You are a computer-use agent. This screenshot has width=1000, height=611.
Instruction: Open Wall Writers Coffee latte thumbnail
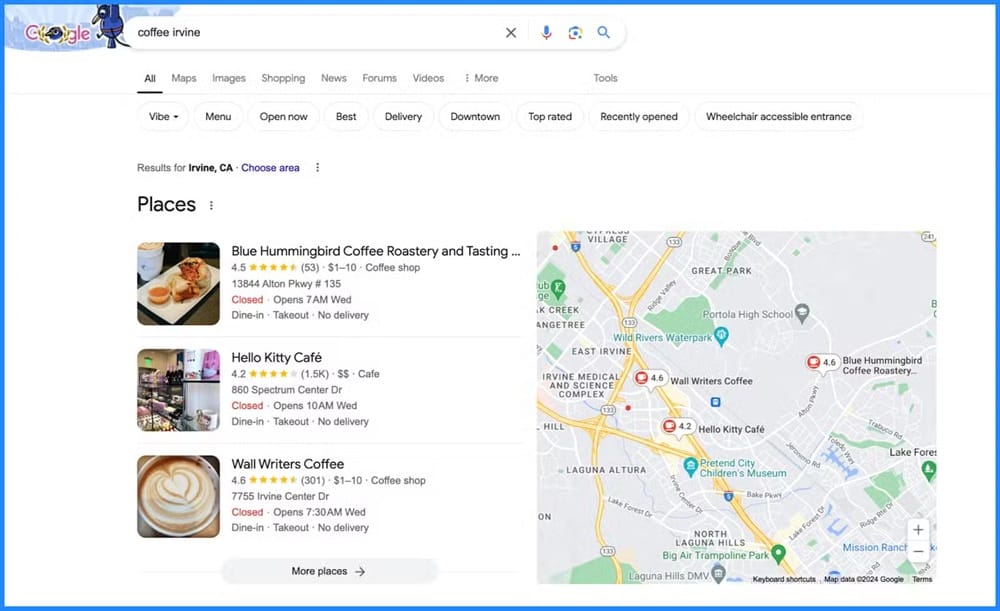click(179, 496)
